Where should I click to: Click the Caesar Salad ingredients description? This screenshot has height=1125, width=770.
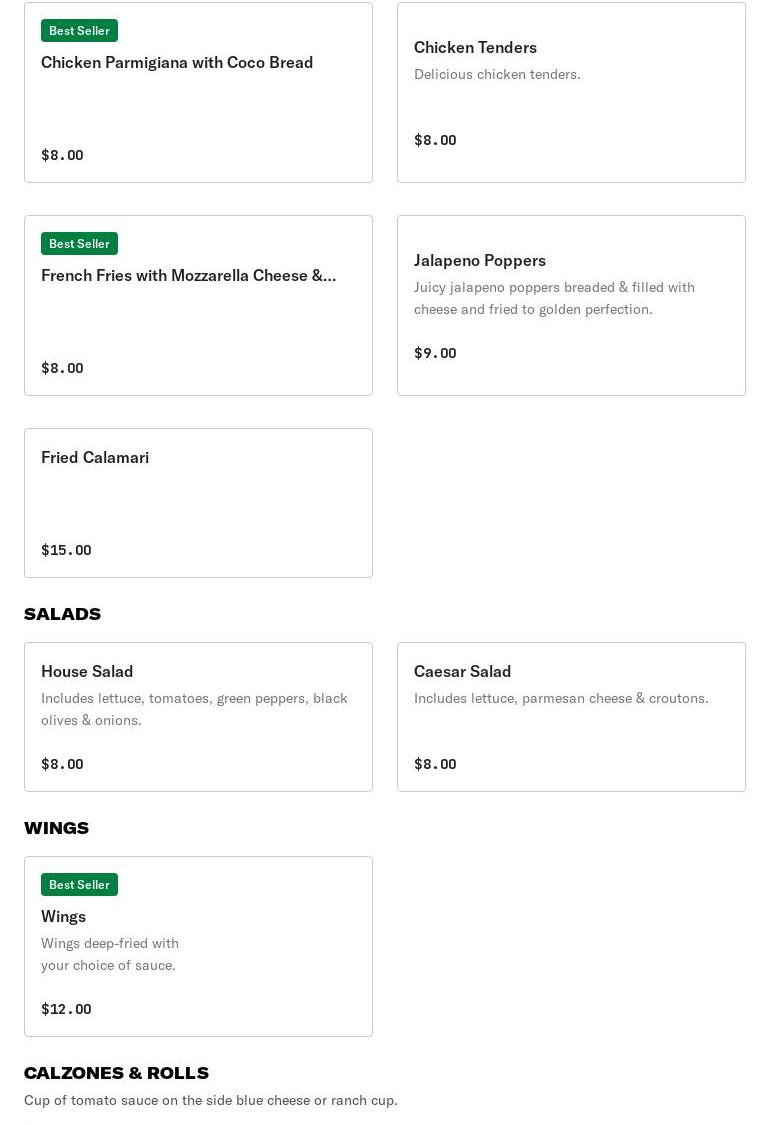tap(561, 698)
